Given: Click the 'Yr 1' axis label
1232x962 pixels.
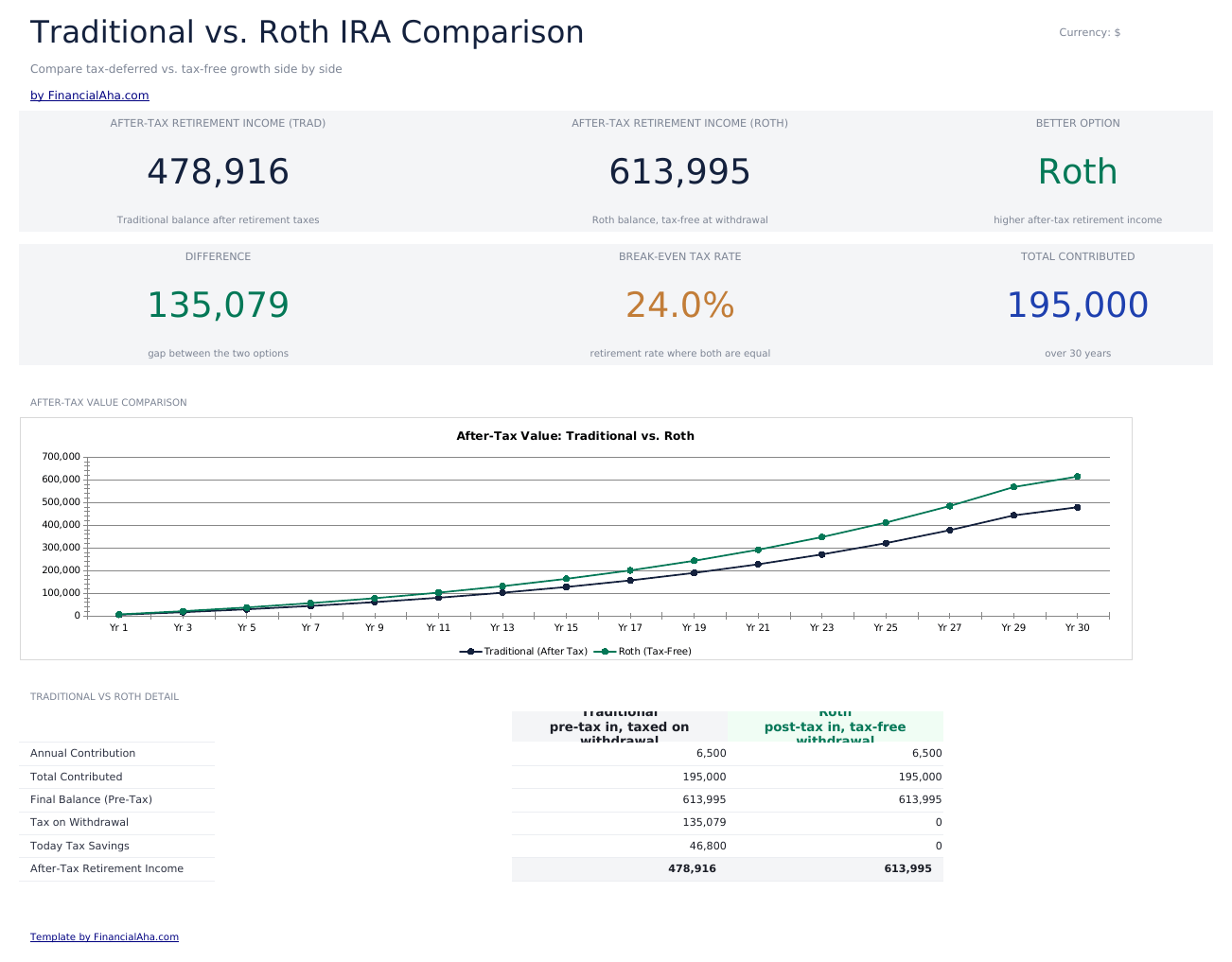Looking at the screenshot, I should coord(118,628).
